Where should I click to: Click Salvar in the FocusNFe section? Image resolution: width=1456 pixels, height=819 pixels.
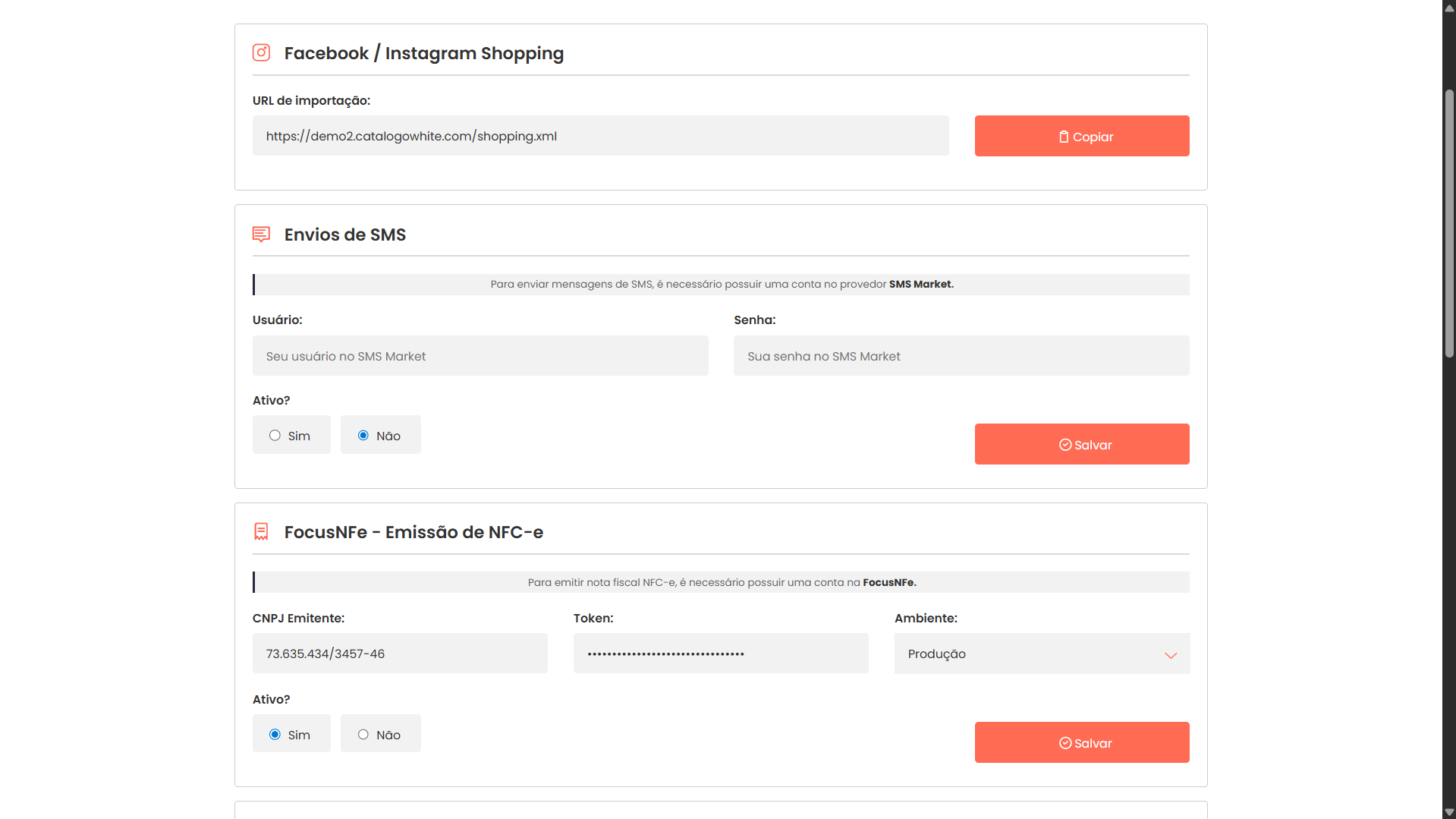pos(1082,742)
